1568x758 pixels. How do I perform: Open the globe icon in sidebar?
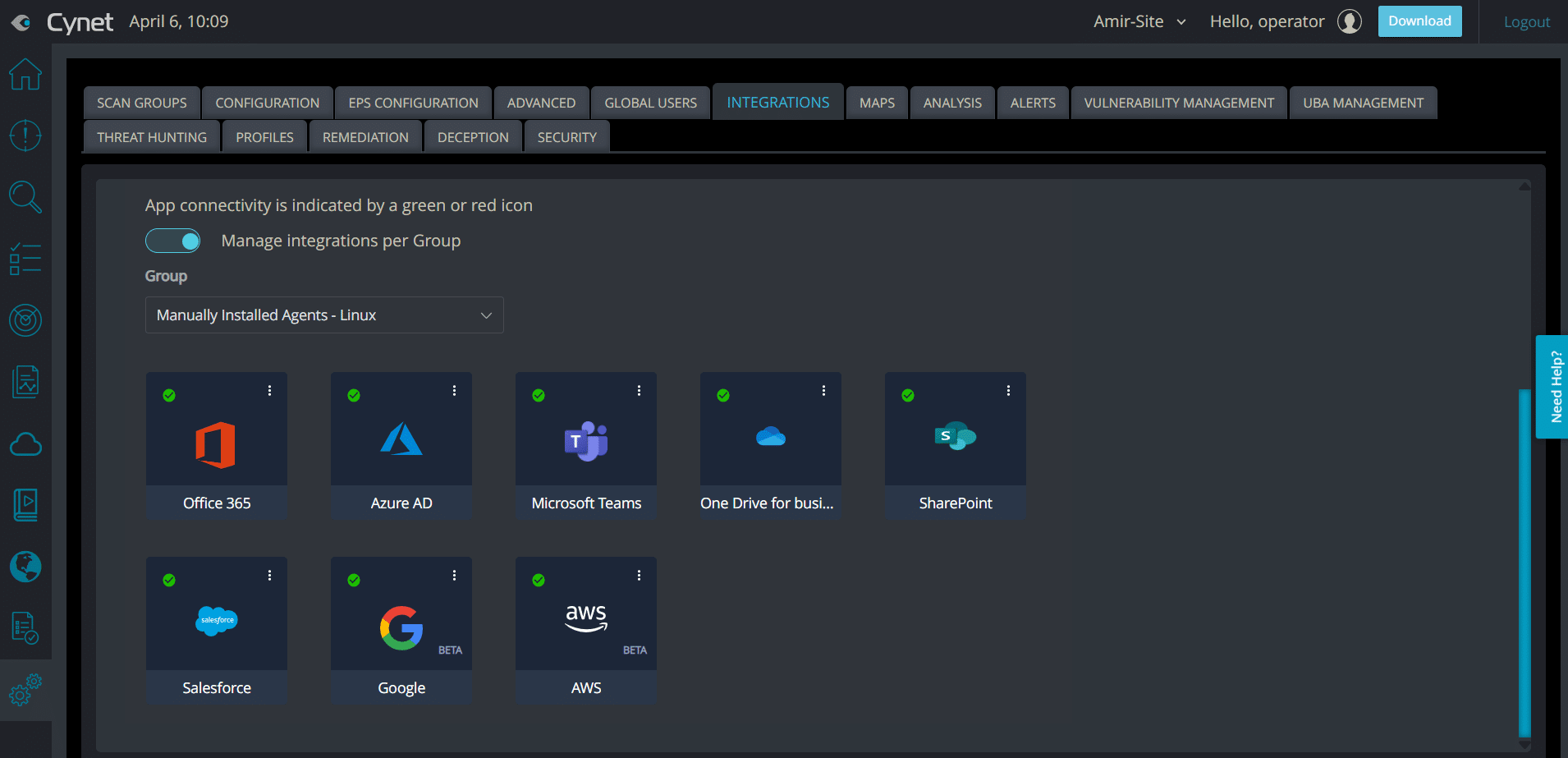[25, 567]
